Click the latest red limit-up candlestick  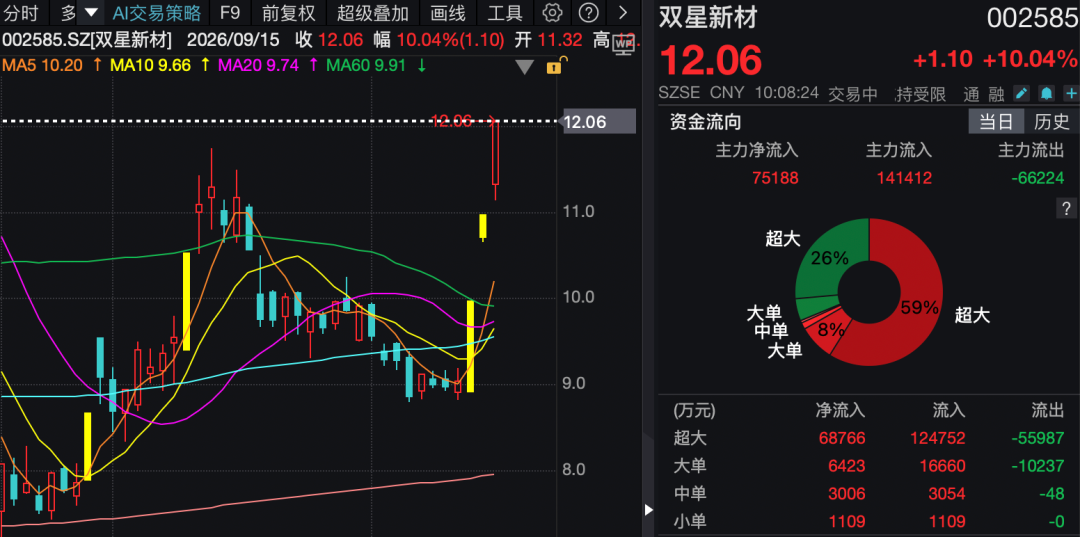tap(495, 153)
